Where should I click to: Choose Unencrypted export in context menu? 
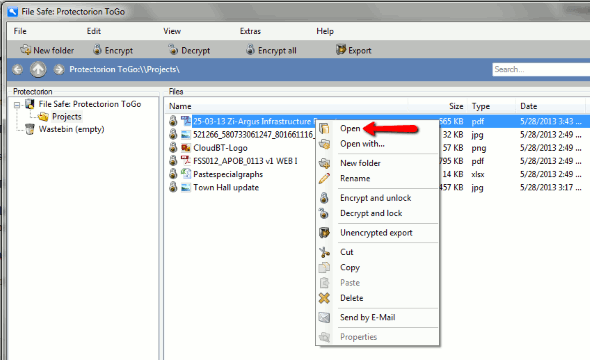(x=377, y=233)
